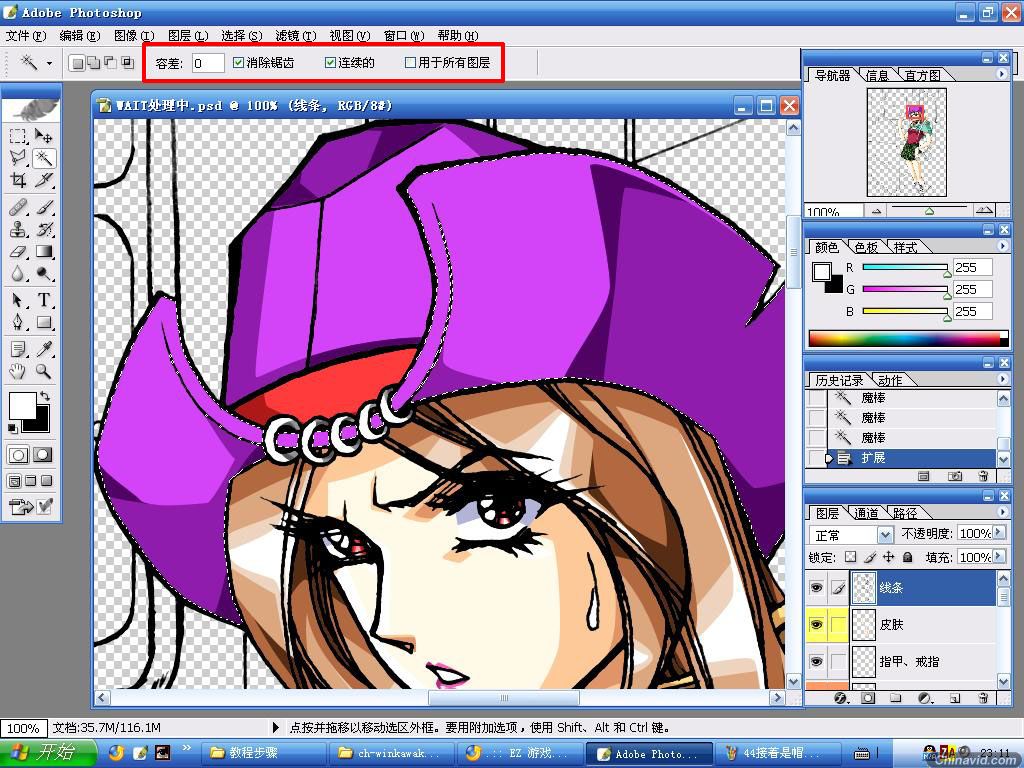Select the Rectangle shape tool
Image resolution: width=1024 pixels, height=768 pixels.
(x=44, y=322)
